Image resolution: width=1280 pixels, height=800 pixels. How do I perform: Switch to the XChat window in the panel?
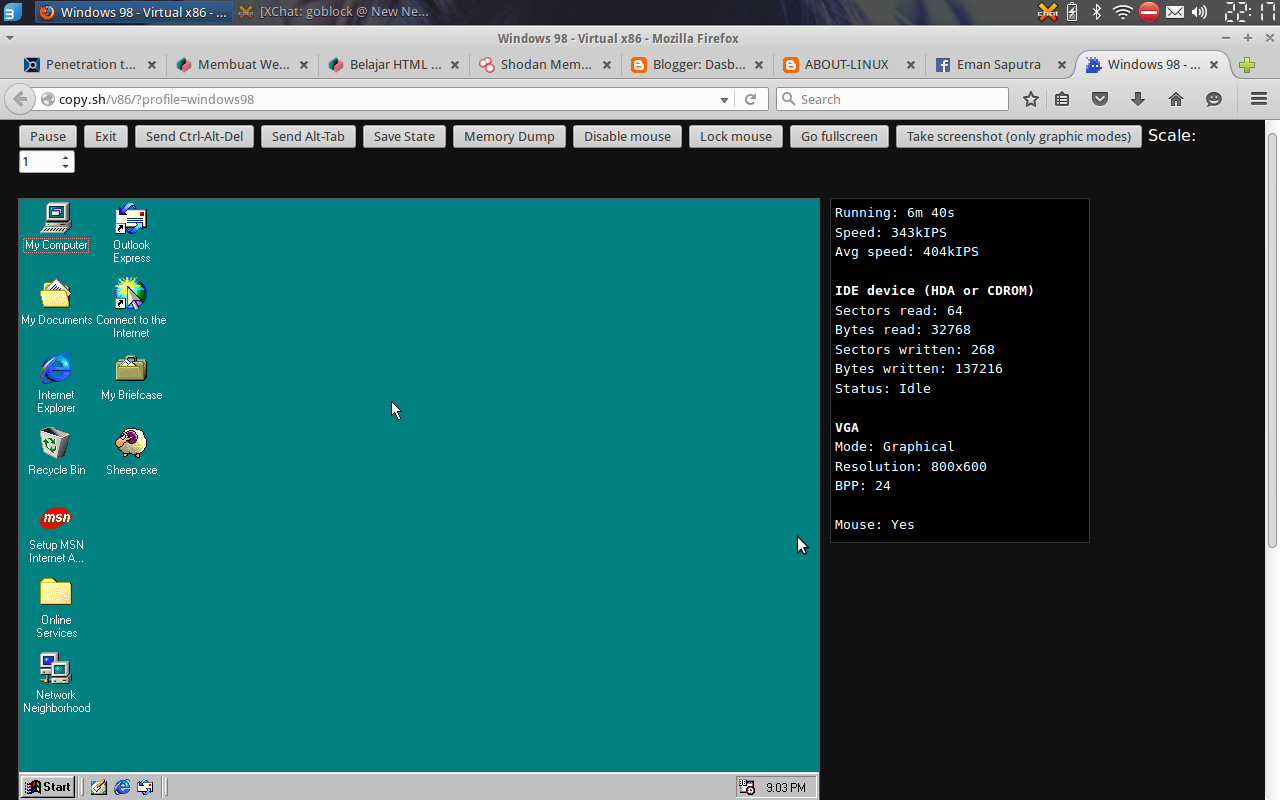pyautogui.click(x=333, y=12)
